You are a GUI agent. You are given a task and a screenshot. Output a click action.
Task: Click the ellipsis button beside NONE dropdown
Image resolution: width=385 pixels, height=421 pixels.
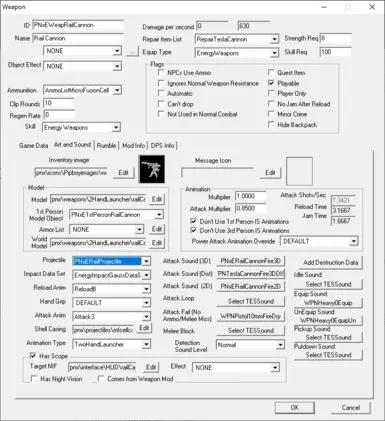pyautogui.click(x=132, y=52)
